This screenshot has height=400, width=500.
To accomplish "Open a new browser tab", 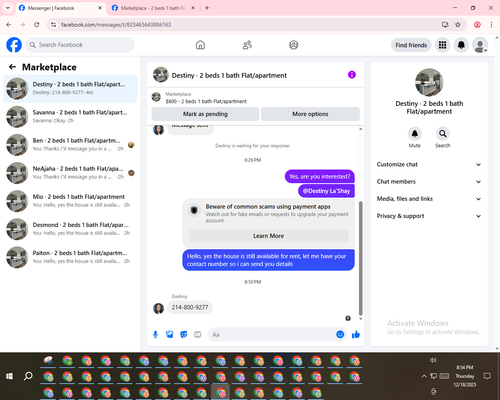I will point(207,8).
